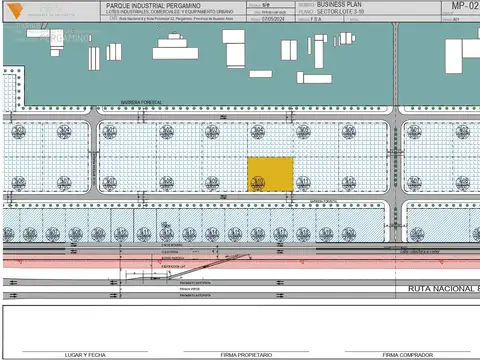Viewport: 480px width, 360px height.
Task: Click the 'FIRMA COMPRADOR' signature label
Action: [x=408, y=355]
